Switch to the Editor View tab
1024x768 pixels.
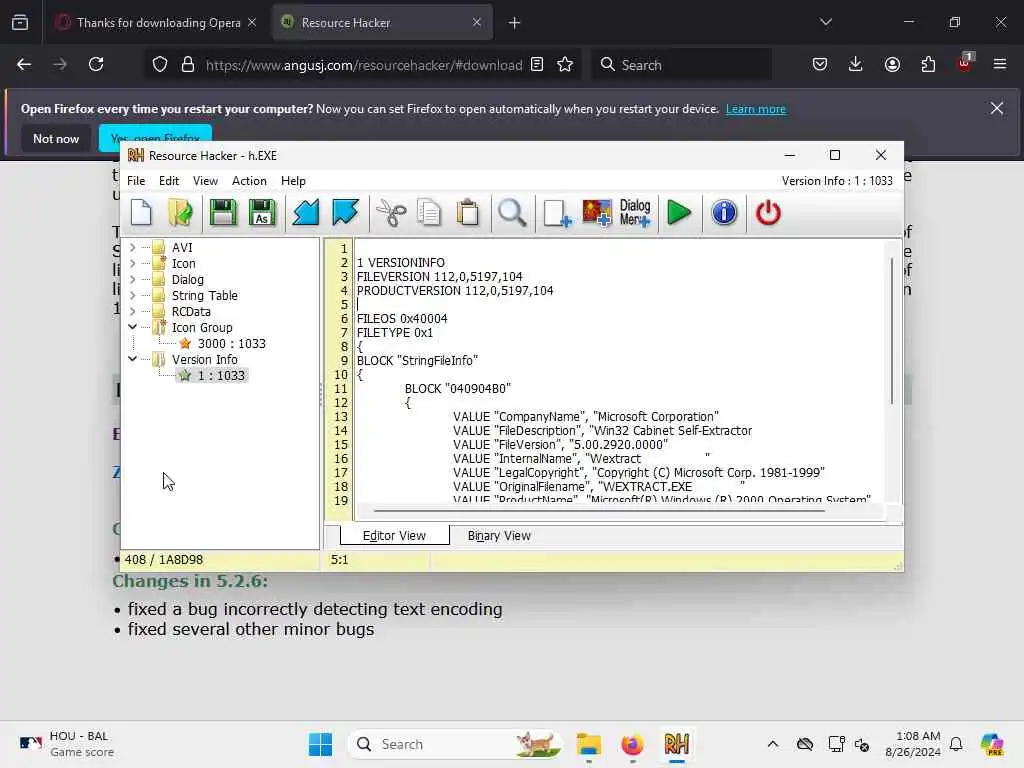tap(394, 536)
